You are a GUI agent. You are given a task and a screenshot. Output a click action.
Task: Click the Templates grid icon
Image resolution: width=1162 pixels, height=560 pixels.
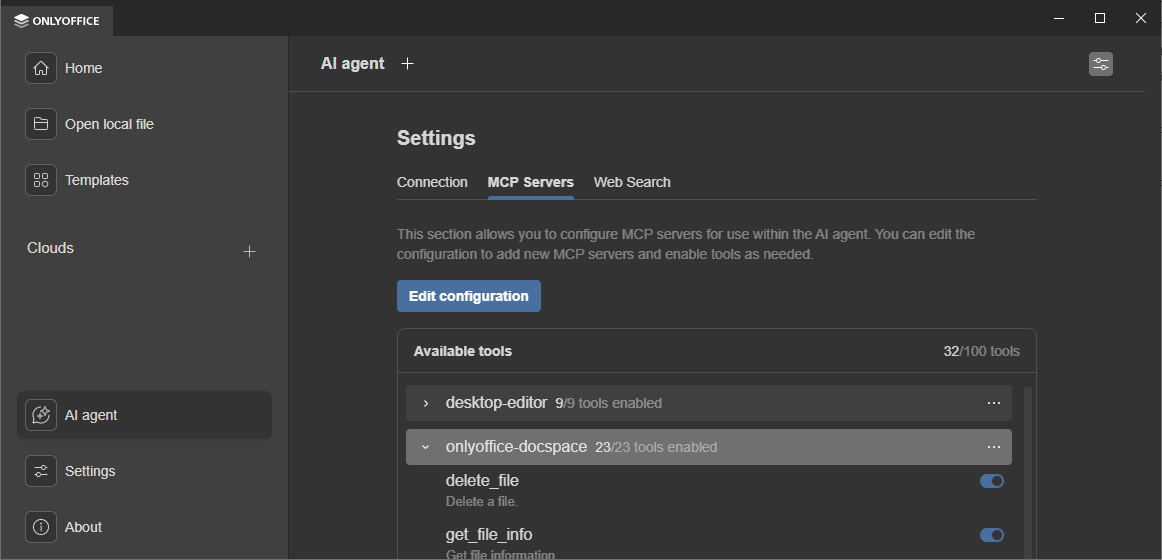(41, 180)
